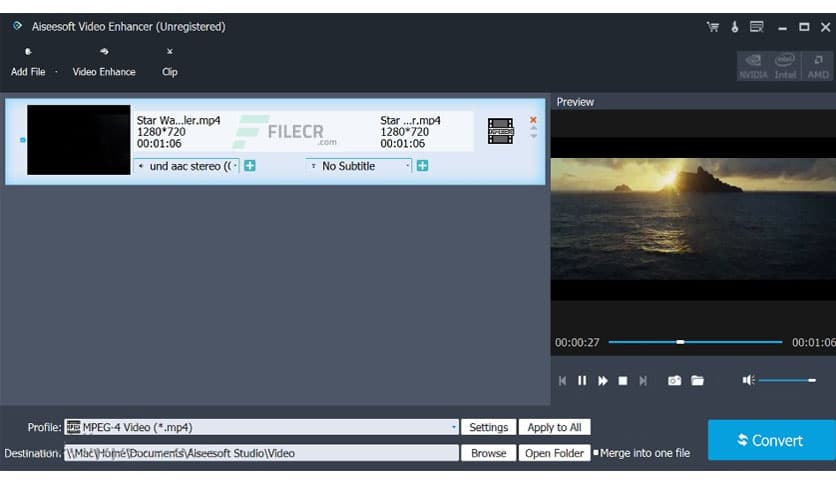Open the audio track dropdown
The height and width of the screenshot is (484, 836).
click(x=186, y=166)
